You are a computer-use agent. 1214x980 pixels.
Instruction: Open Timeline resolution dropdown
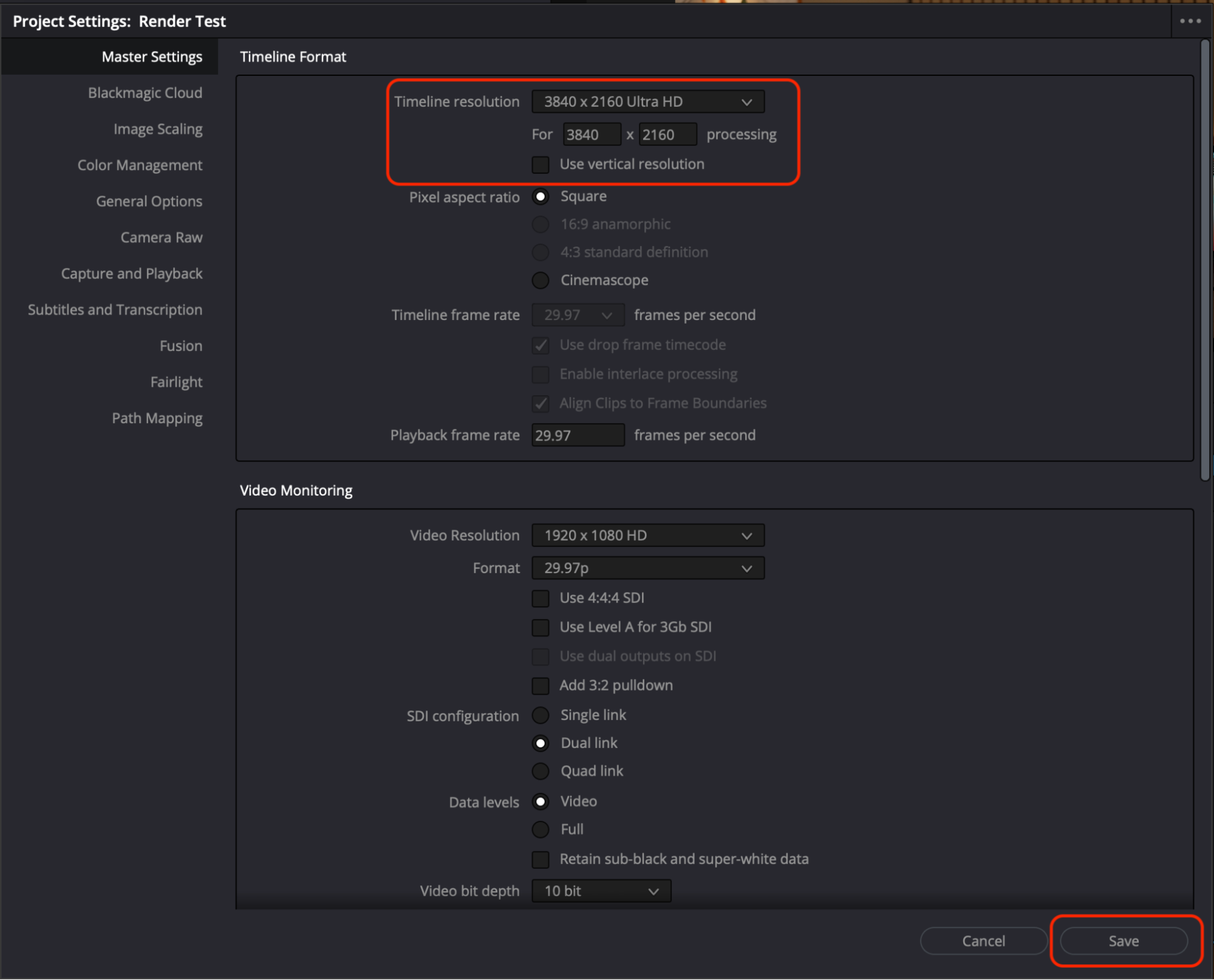(x=647, y=102)
